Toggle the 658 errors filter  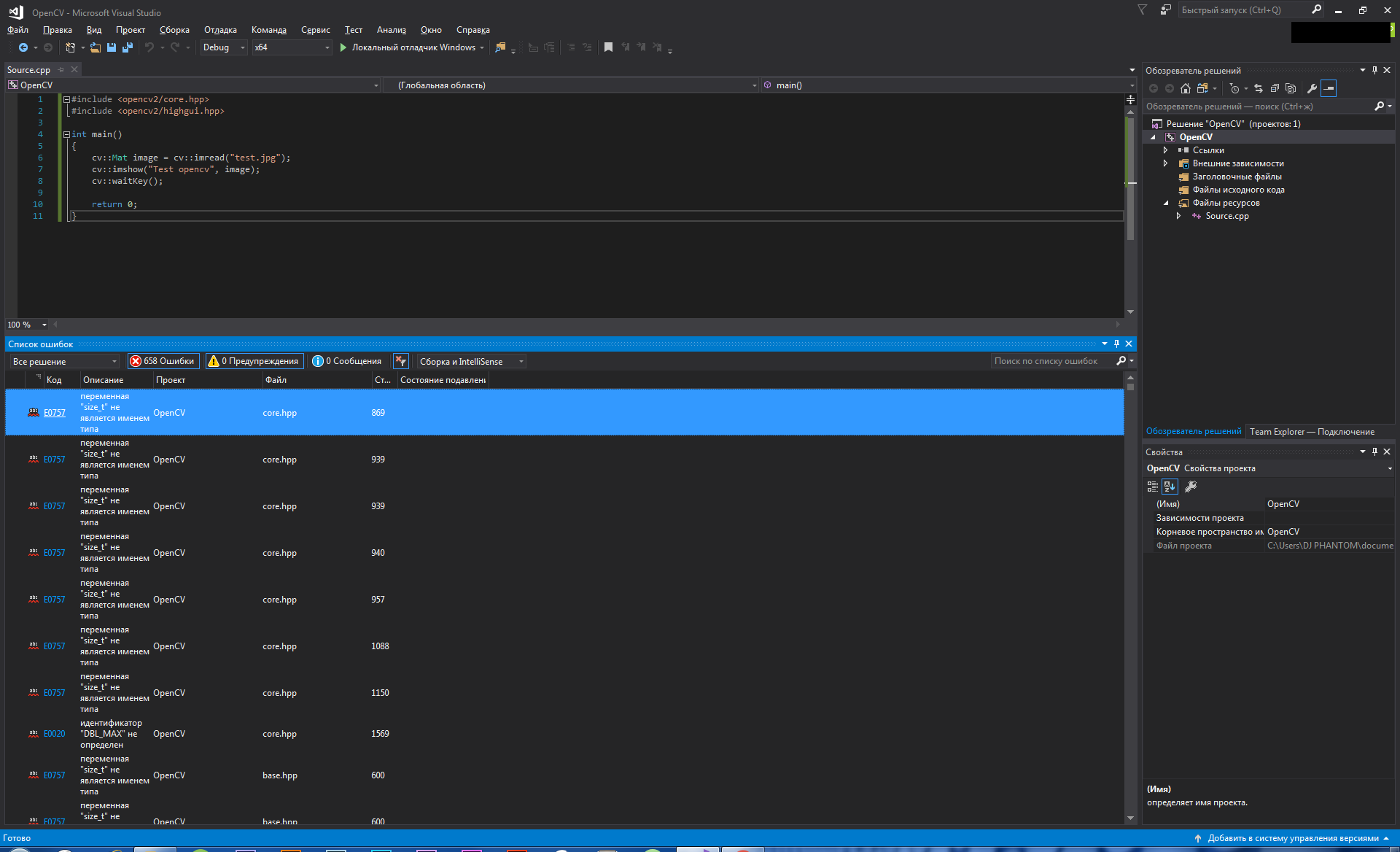(163, 361)
